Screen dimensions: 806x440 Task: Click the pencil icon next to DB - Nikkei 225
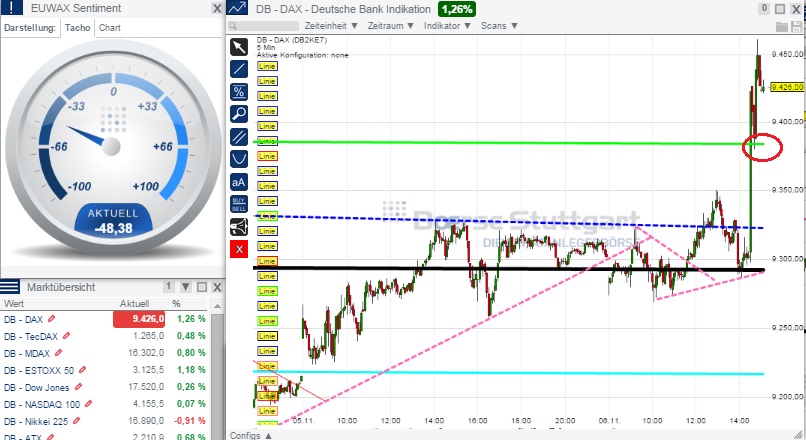click(x=77, y=421)
